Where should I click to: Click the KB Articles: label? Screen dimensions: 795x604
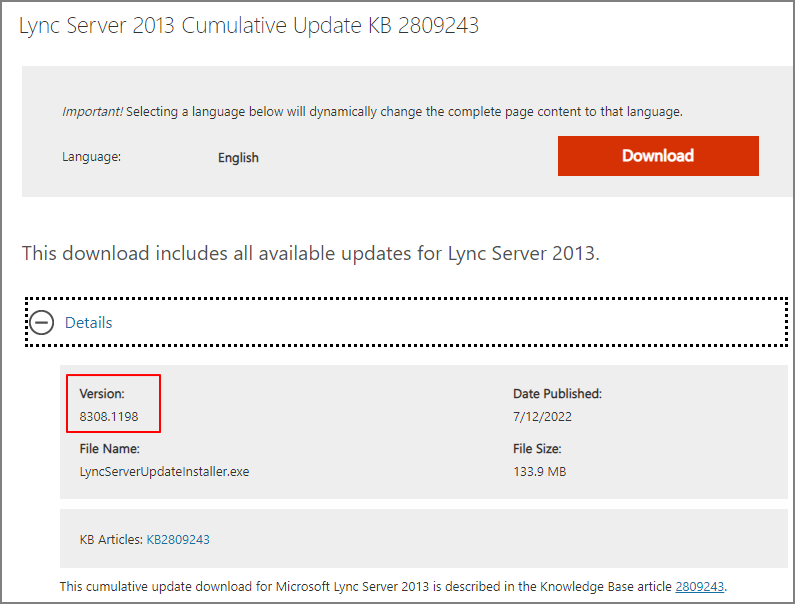[x=111, y=540]
